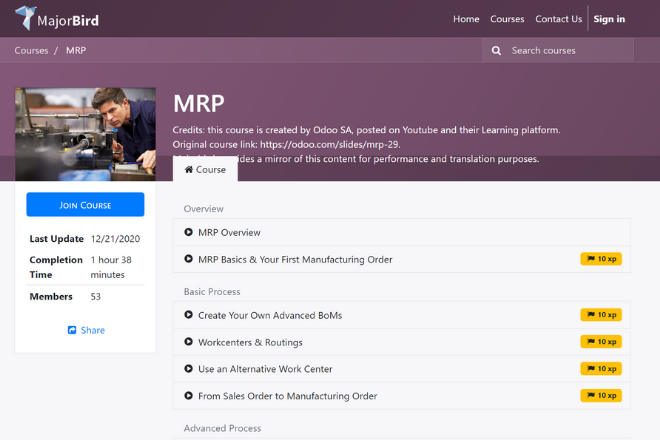Navigate to Courses breadcrumb link

[31, 50]
